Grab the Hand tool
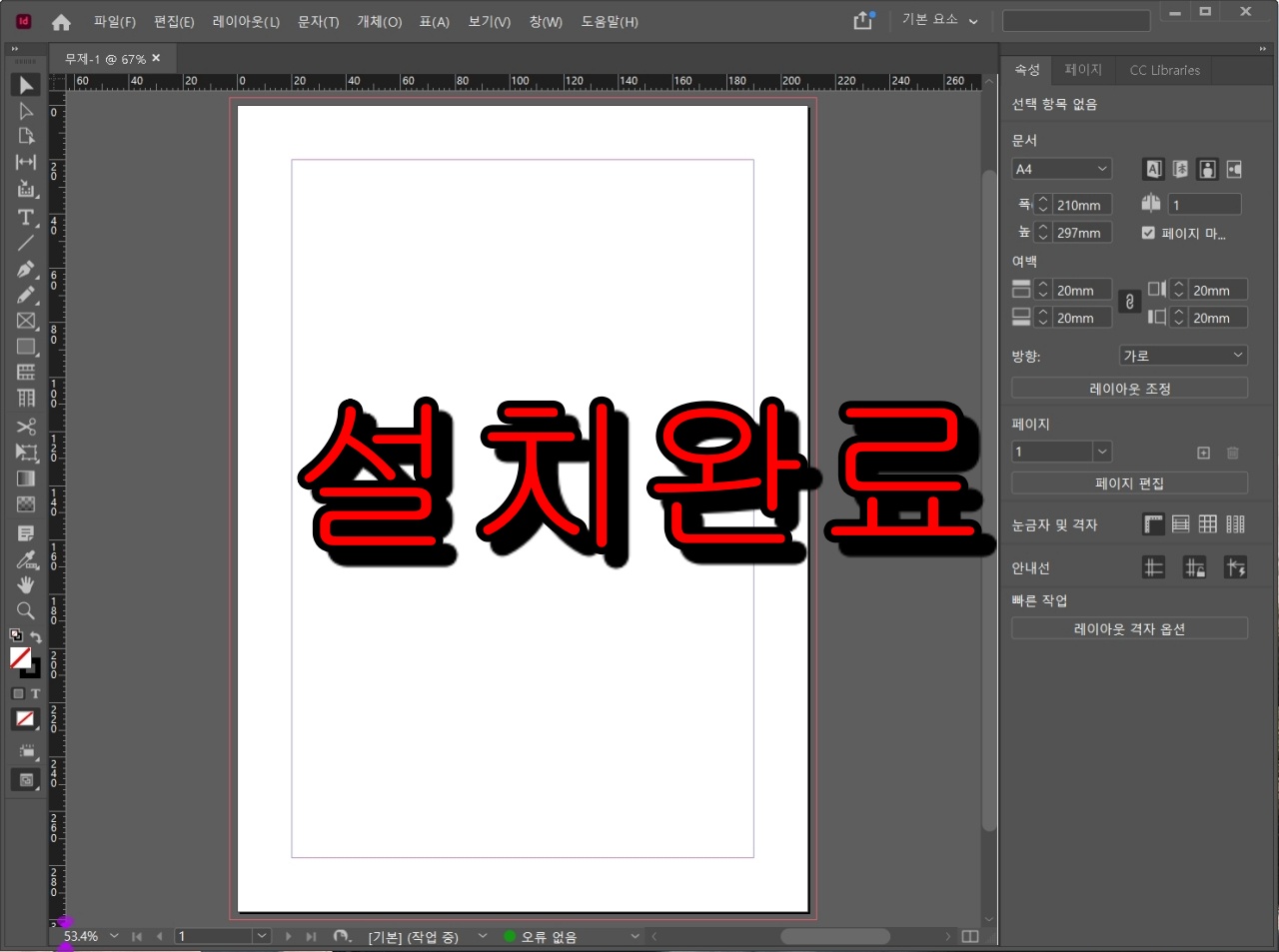This screenshot has width=1279, height=952. [25, 584]
